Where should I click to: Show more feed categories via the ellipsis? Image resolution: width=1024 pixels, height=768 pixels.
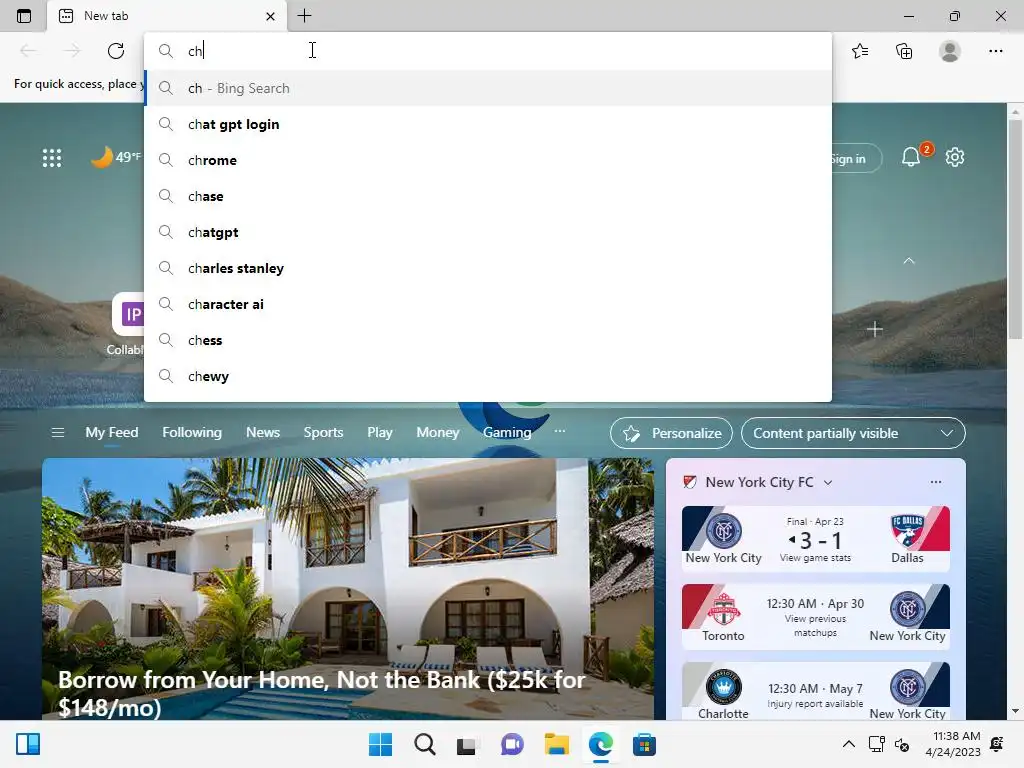pos(560,431)
